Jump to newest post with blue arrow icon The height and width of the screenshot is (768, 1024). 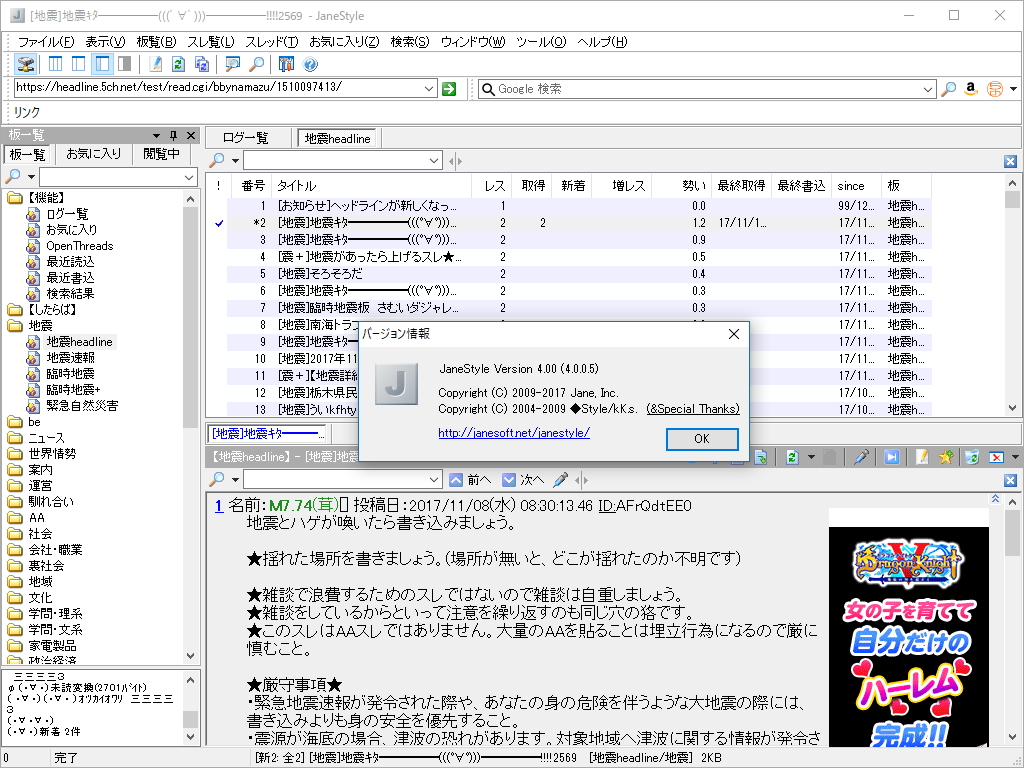[x=892, y=457]
